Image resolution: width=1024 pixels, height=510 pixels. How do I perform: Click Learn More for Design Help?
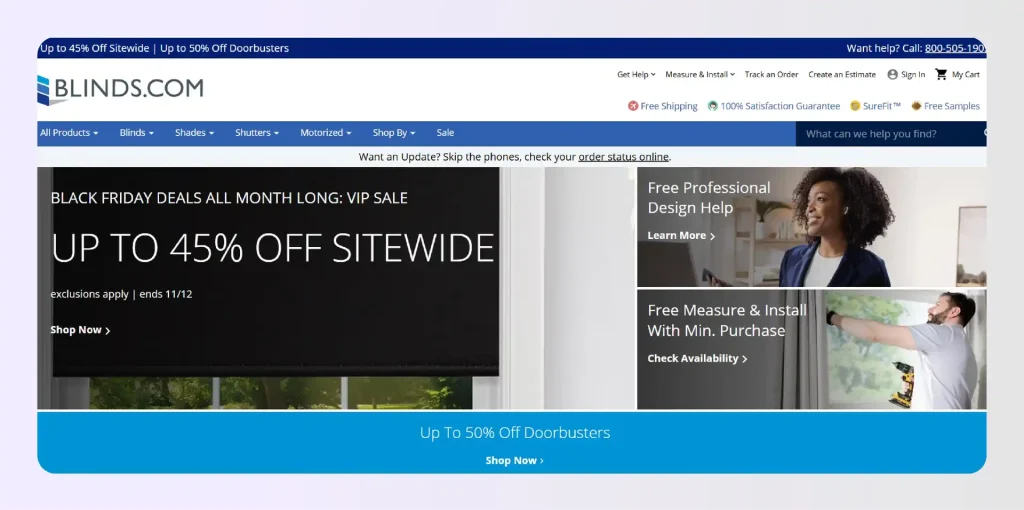click(x=681, y=236)
